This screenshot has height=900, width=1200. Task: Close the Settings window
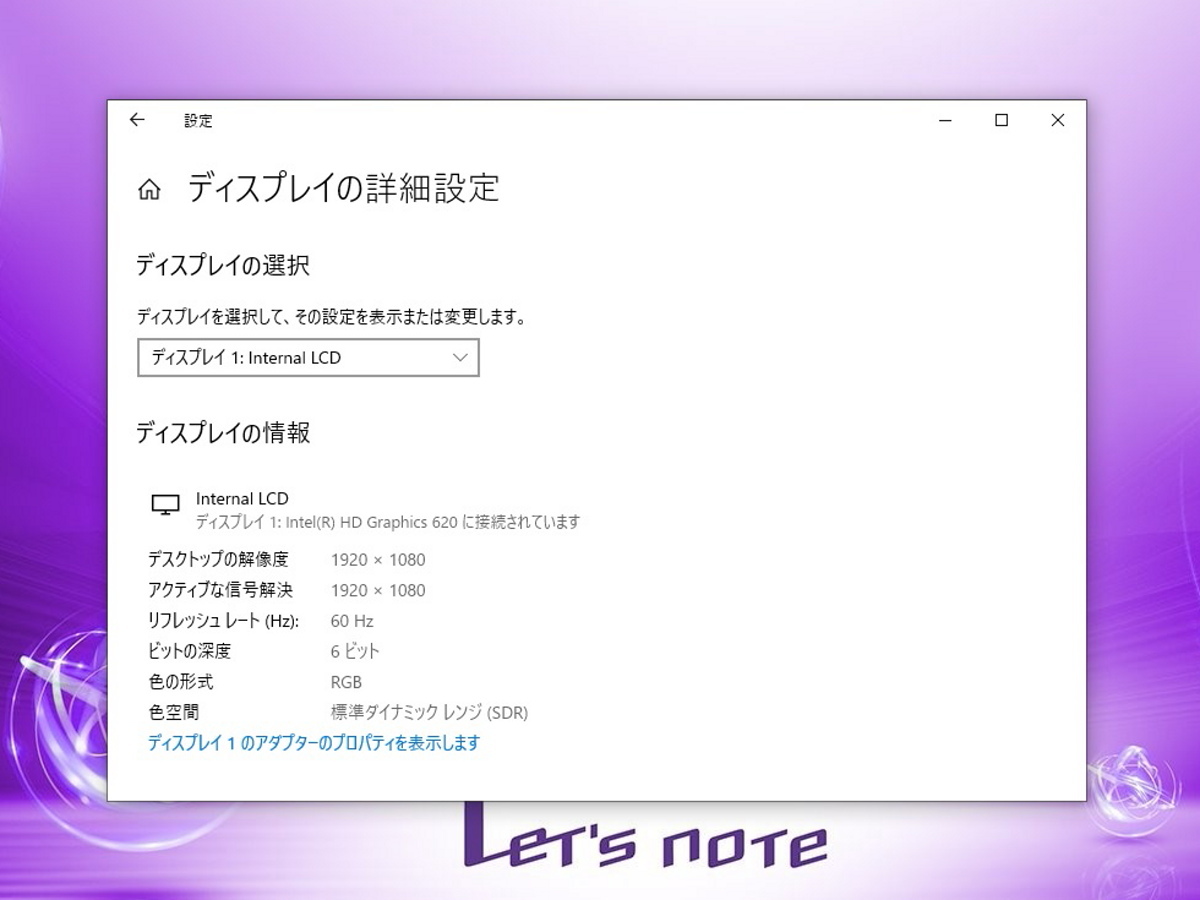point(1057,120)
